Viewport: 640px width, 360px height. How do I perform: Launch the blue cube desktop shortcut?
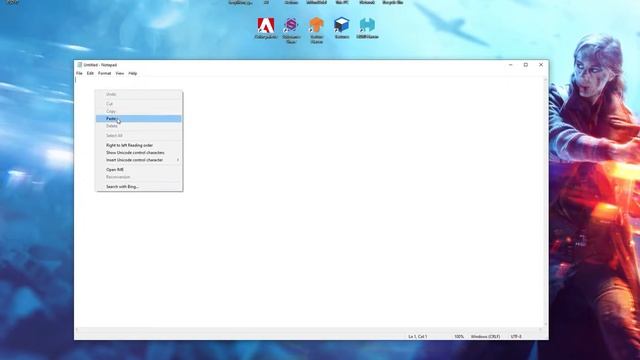[342, 28]
